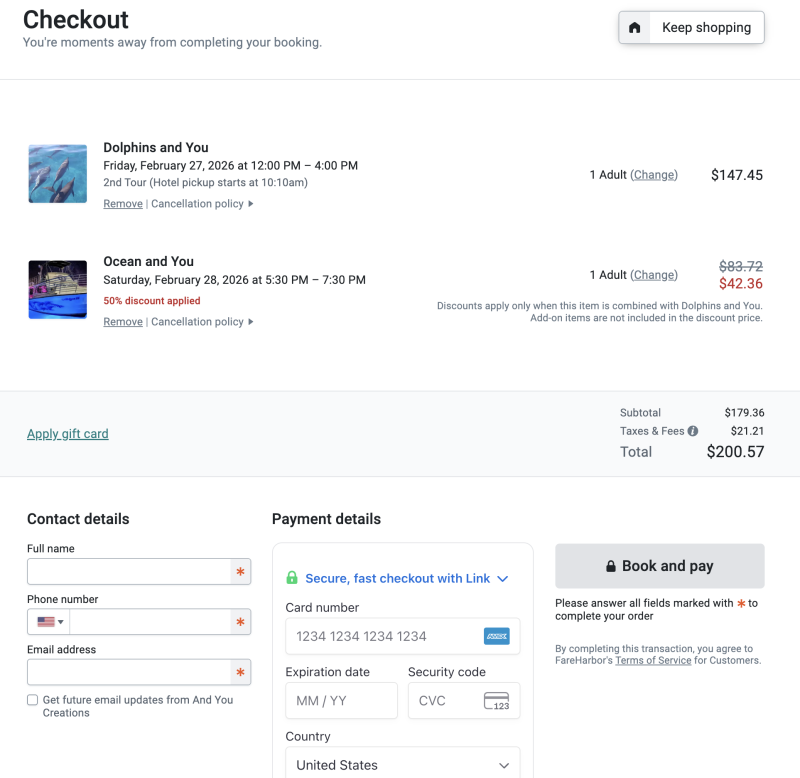The height and width of the screenshot is (778, 800).
Task: Click inside the Full name field
Action: [130, 571]
